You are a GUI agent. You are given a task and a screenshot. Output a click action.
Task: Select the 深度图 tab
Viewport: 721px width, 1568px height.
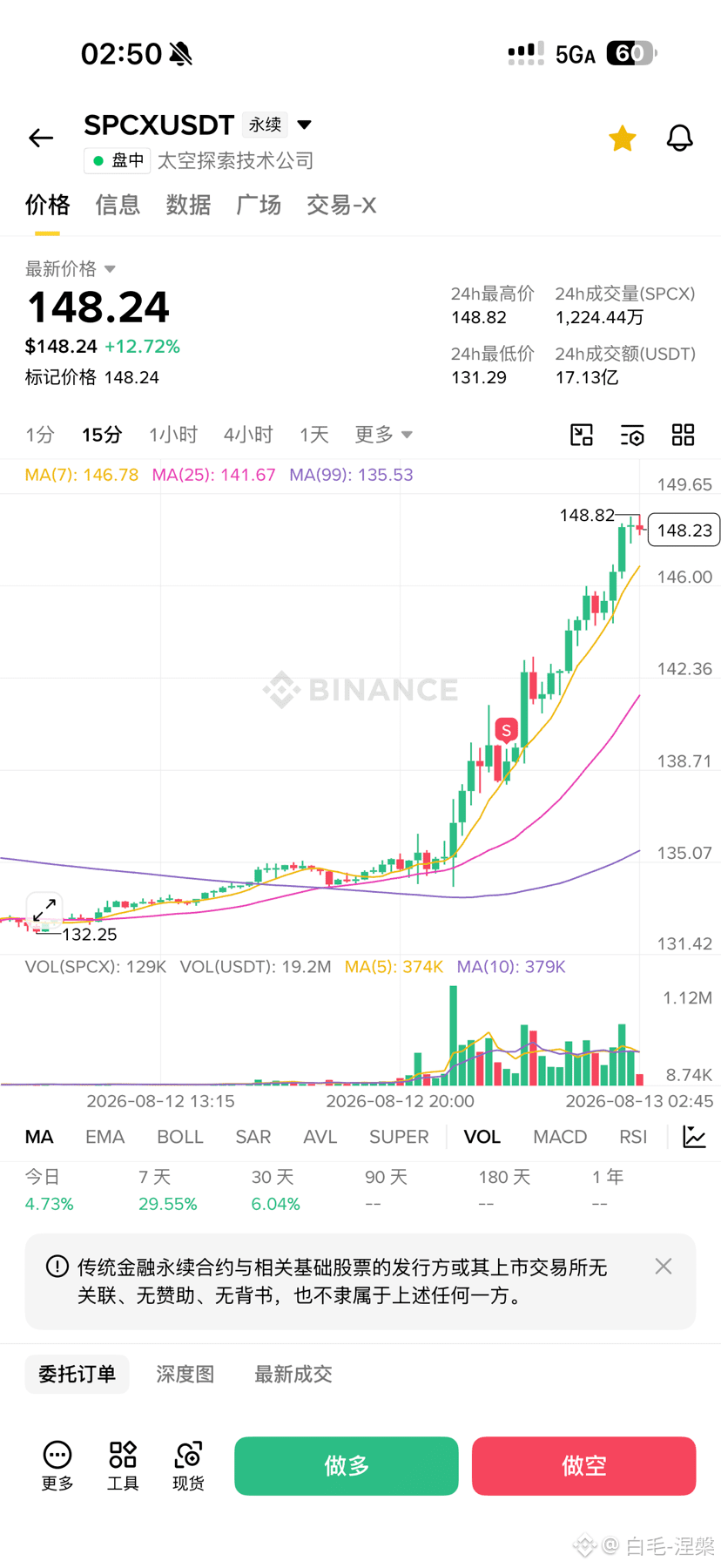pyautogui.click(x=185, y=1374)
